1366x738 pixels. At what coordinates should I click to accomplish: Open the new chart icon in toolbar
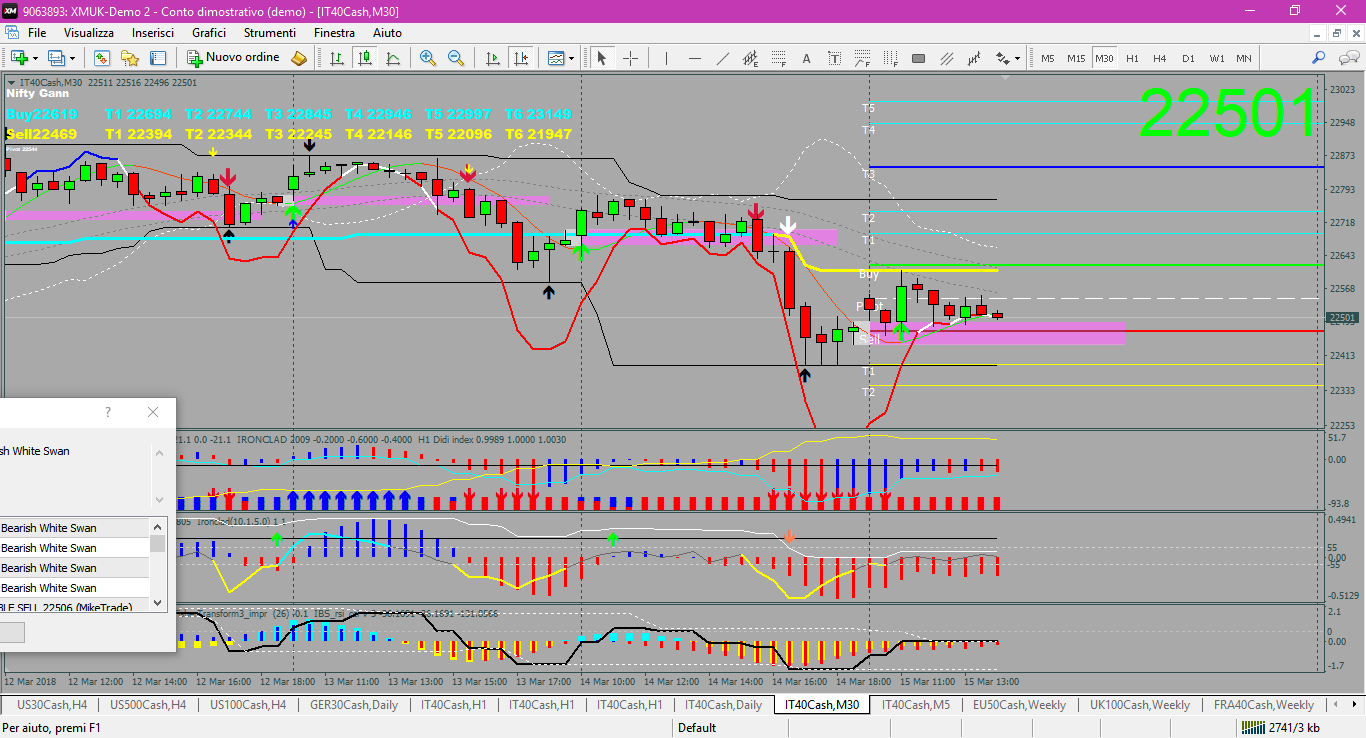coord(20,58)
